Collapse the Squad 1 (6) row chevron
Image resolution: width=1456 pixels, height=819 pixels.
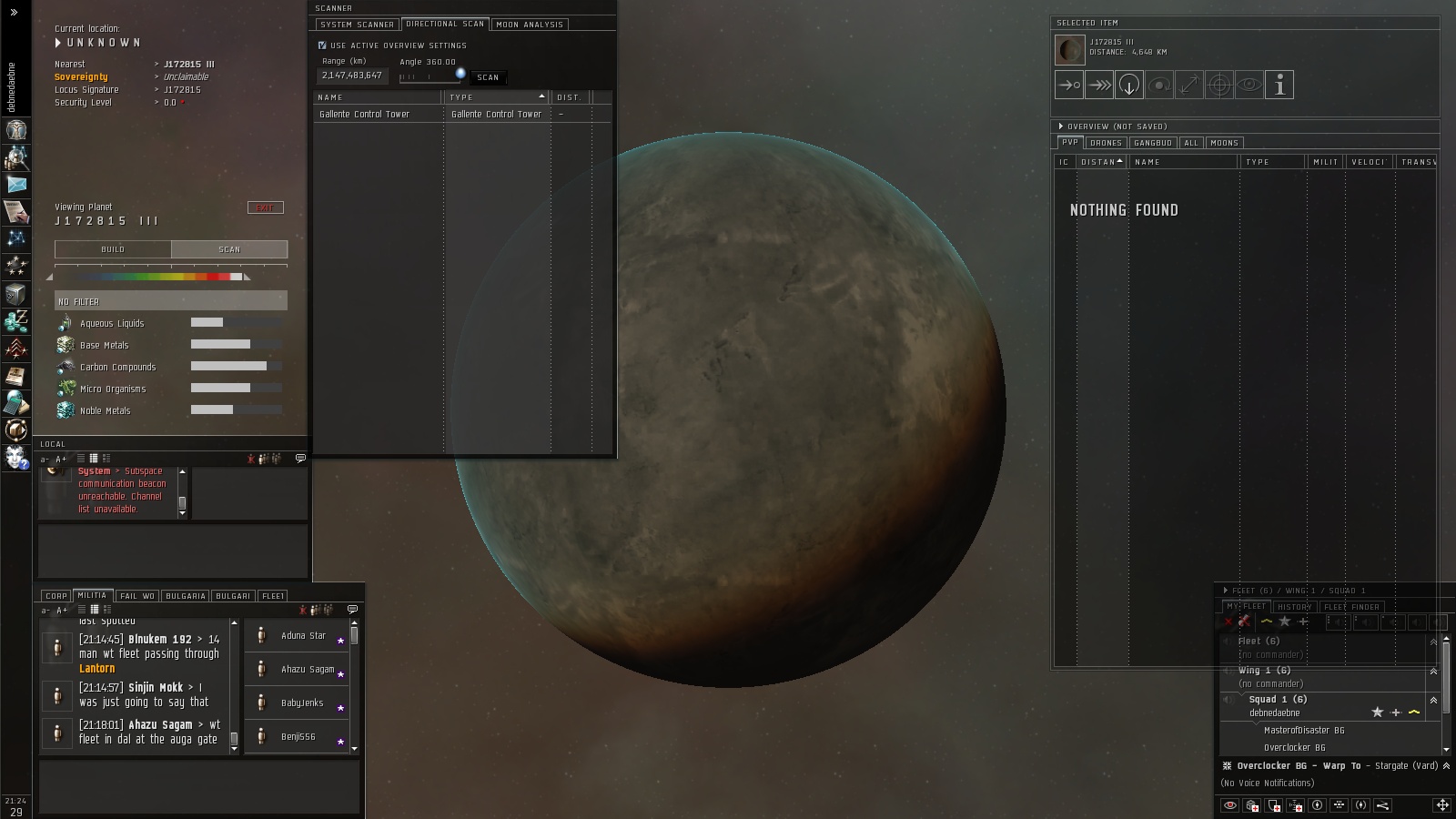(x=1434, y=701)
